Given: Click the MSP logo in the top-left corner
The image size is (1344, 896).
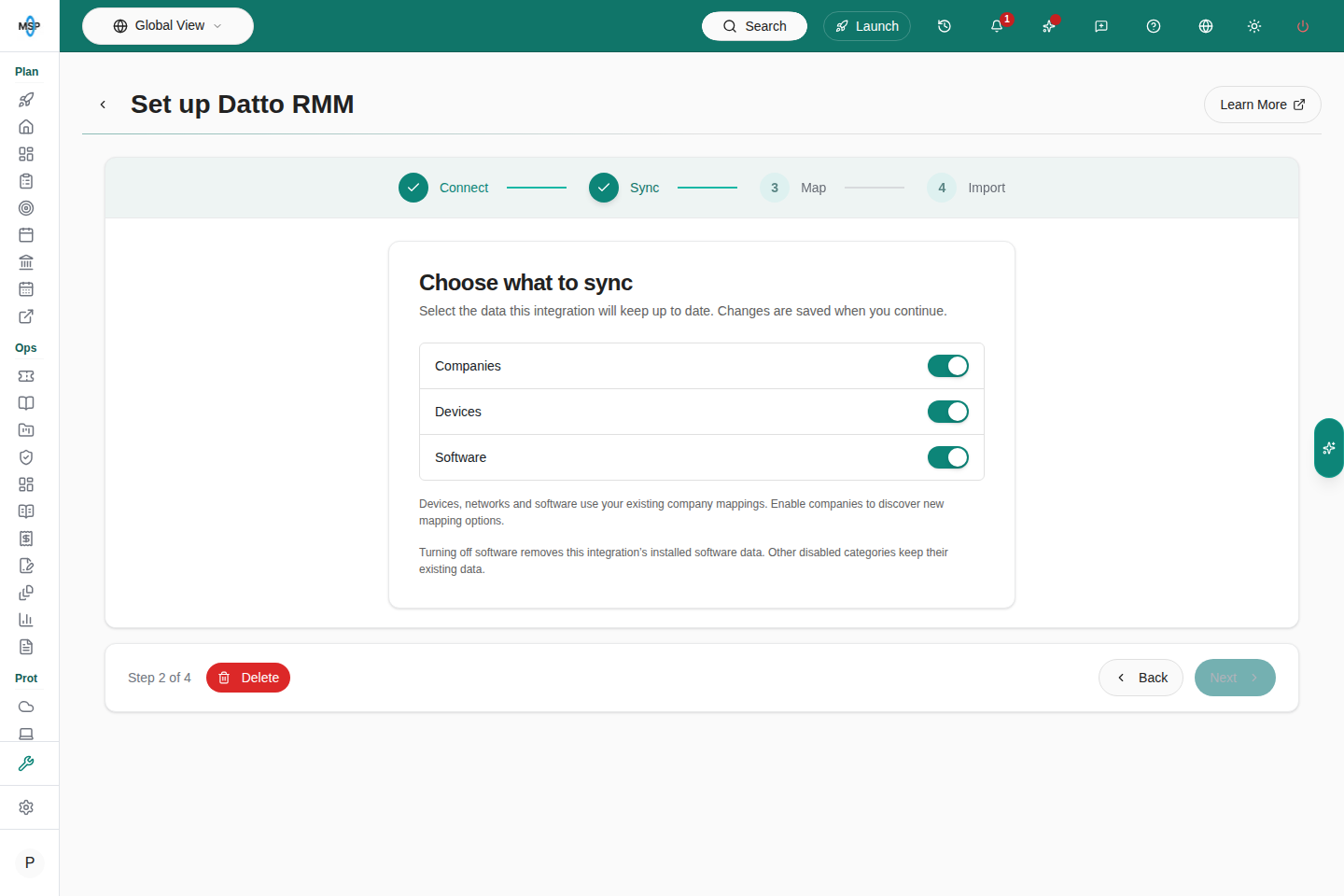Looking at the screenshot, I should pyautogui.click(x=29, y=26).
